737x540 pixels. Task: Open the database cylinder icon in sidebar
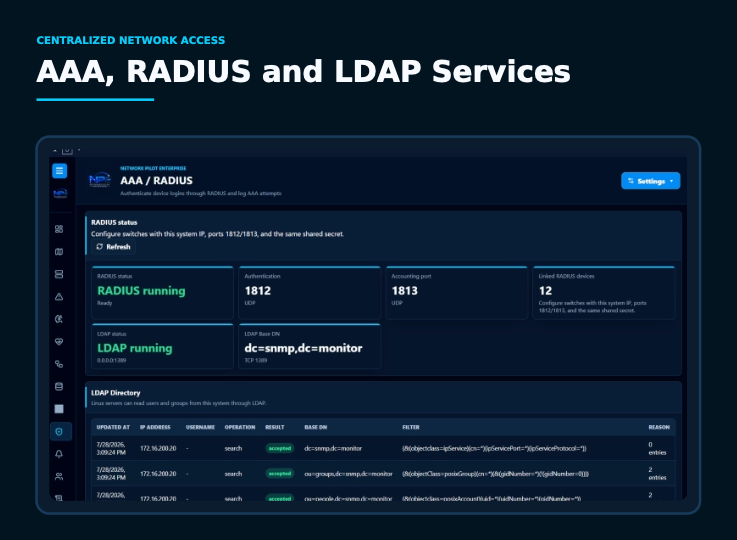pos(59,386)
